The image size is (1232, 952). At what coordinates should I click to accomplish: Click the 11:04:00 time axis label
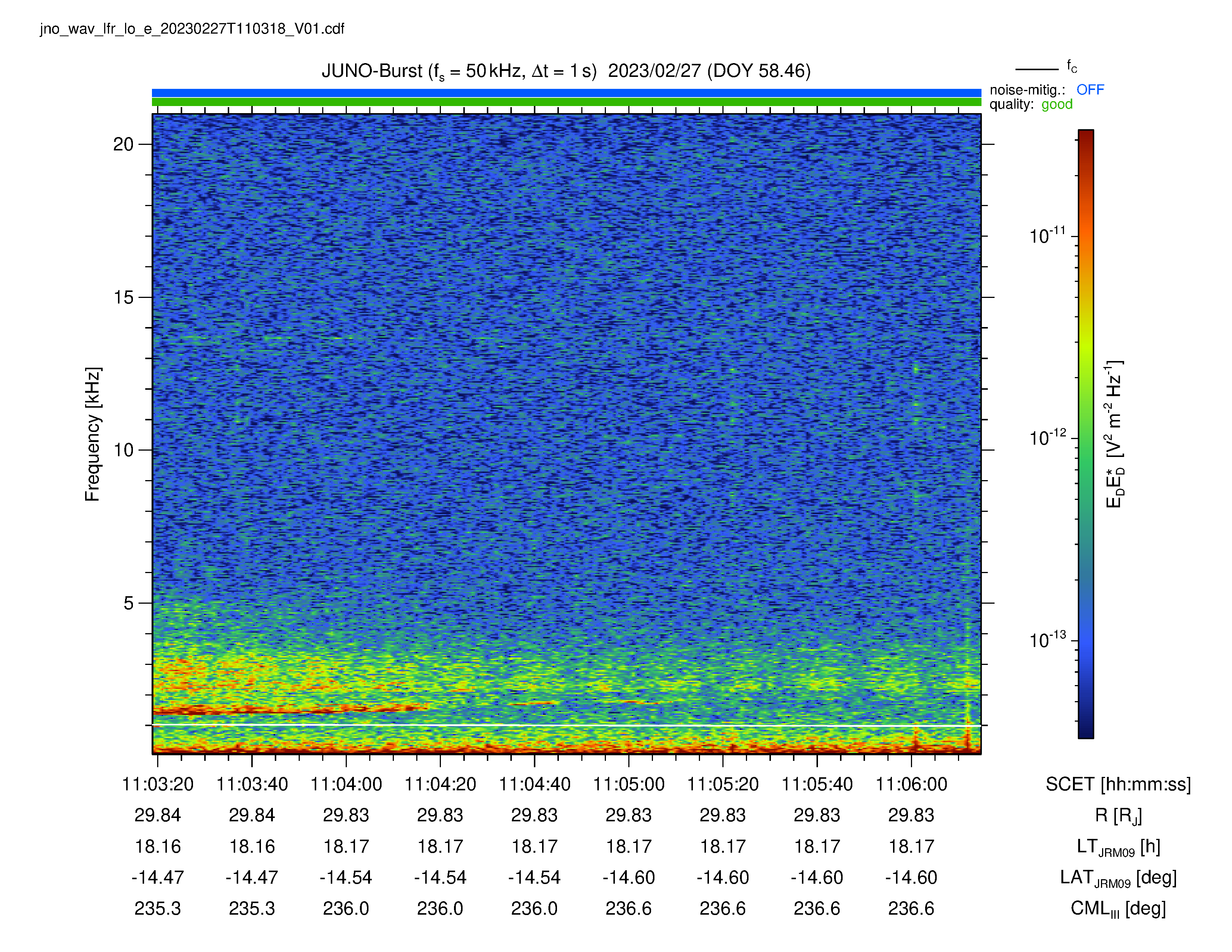pyautogui.click(x=346, y=784)
